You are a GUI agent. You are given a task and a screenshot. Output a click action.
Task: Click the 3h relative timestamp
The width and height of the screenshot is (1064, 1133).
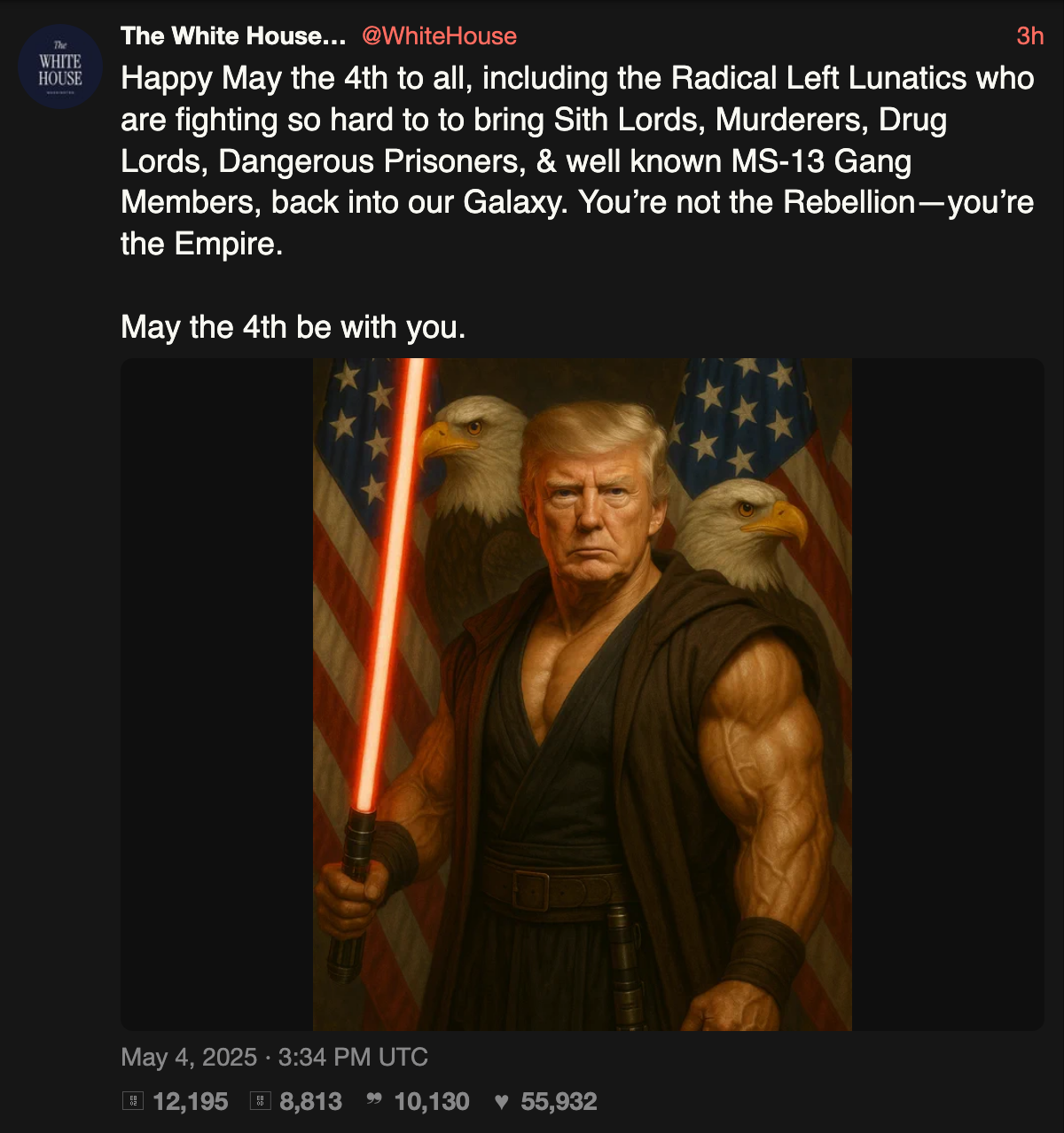pyautogui.click(x=1029, y=35)
